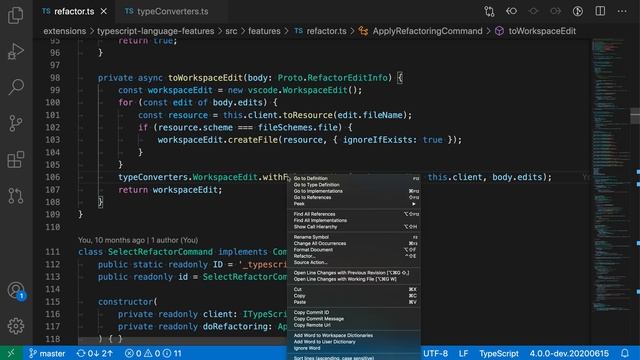This screenshot has height=360, width=640.
Task: Close the refactor.ts tab
Action: point(104,11)
